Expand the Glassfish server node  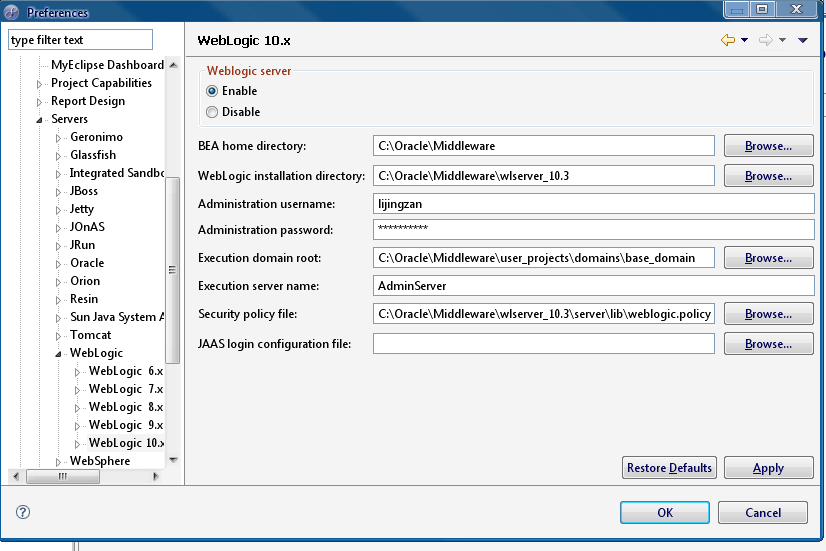pos(58,156)
